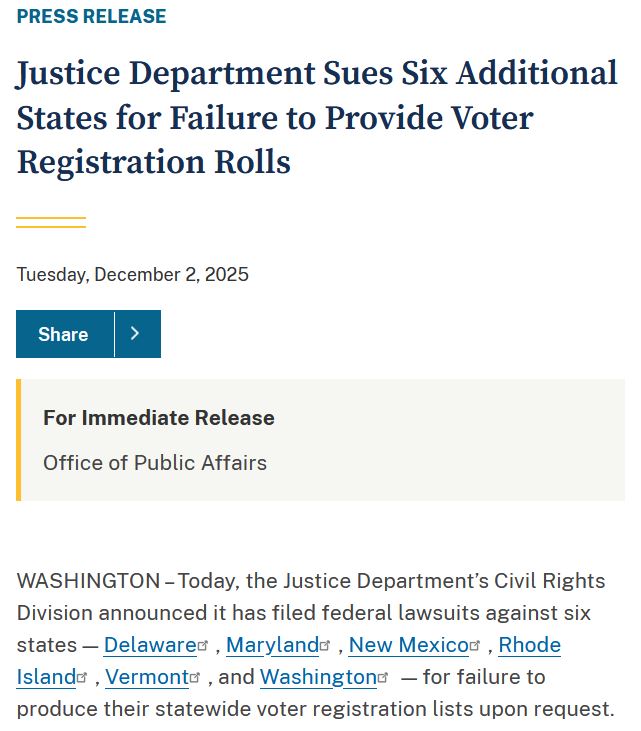Expand the Share options chevron arrow

137,334
